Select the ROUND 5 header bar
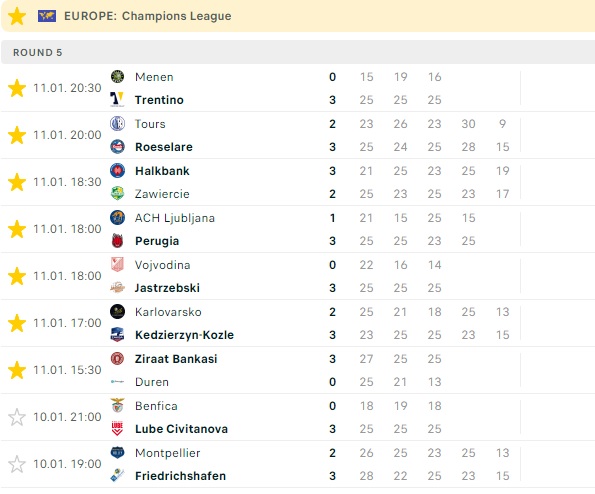 pos(298,52)
